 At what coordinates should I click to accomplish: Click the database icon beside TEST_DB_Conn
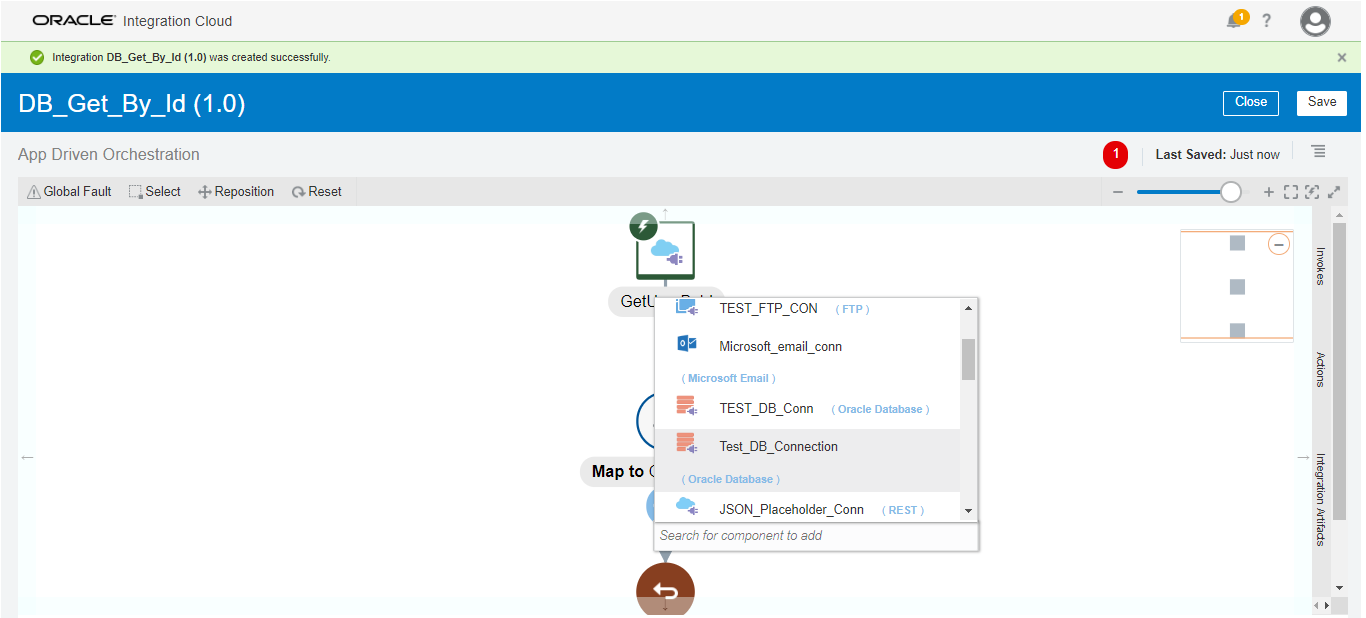tap(686, 406)
